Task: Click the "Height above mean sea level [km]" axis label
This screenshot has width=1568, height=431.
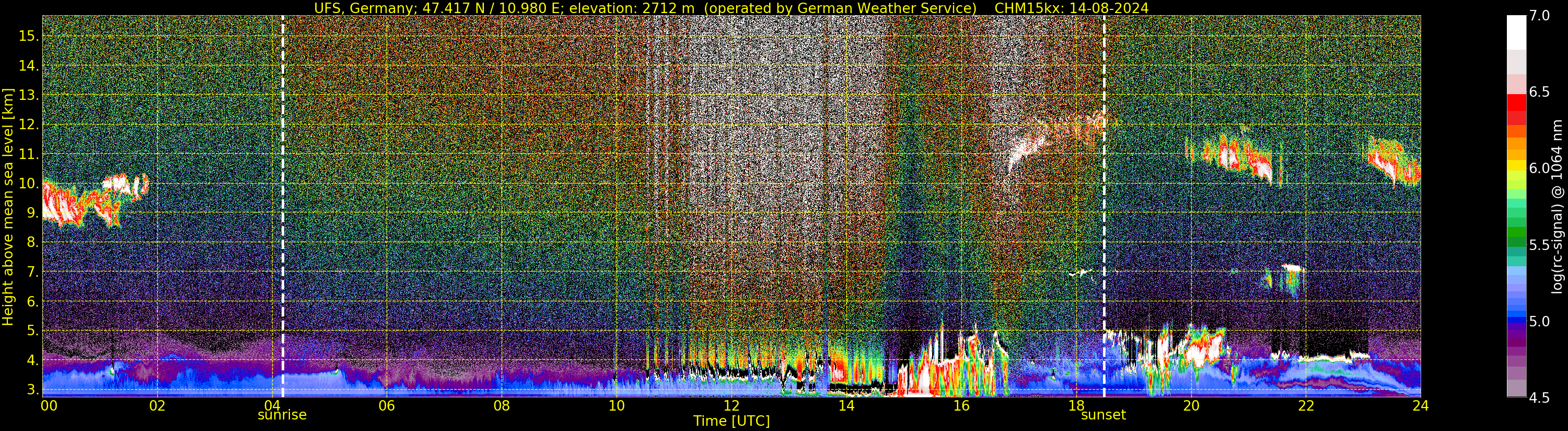Action: pyautogui.click(x=8, y=207)
